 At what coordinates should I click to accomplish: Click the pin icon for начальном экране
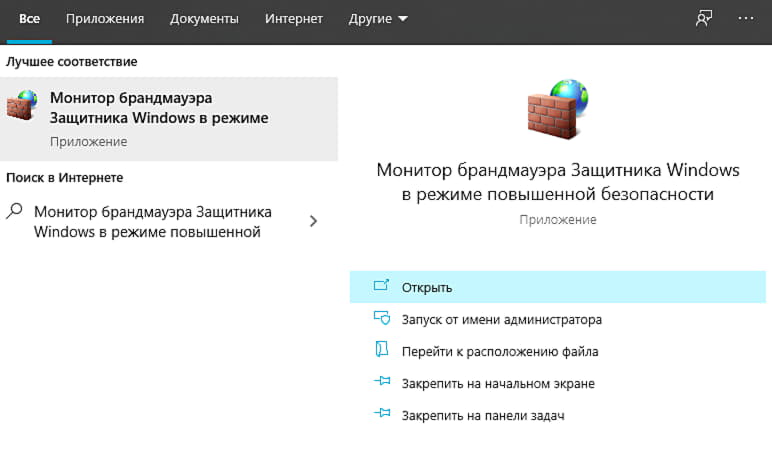pyautogui.click(x=382, y=381)
